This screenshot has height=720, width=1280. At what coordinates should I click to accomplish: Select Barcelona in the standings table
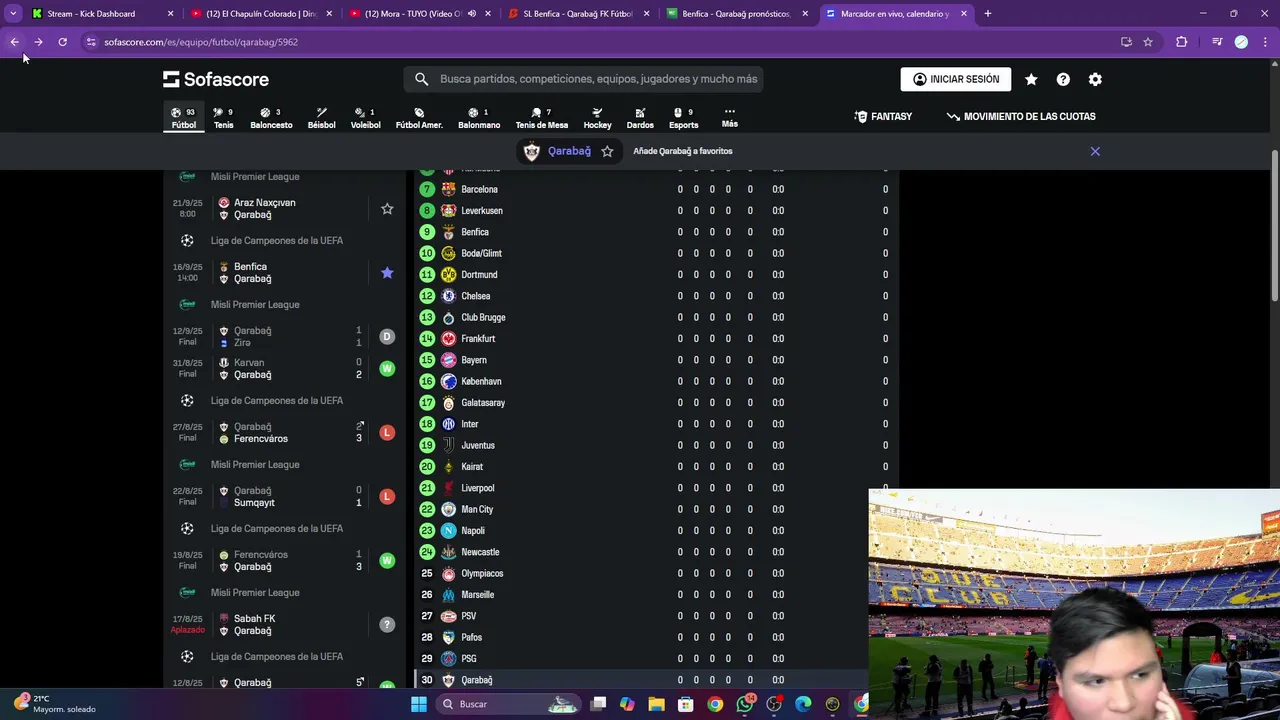tap(655, 189)
